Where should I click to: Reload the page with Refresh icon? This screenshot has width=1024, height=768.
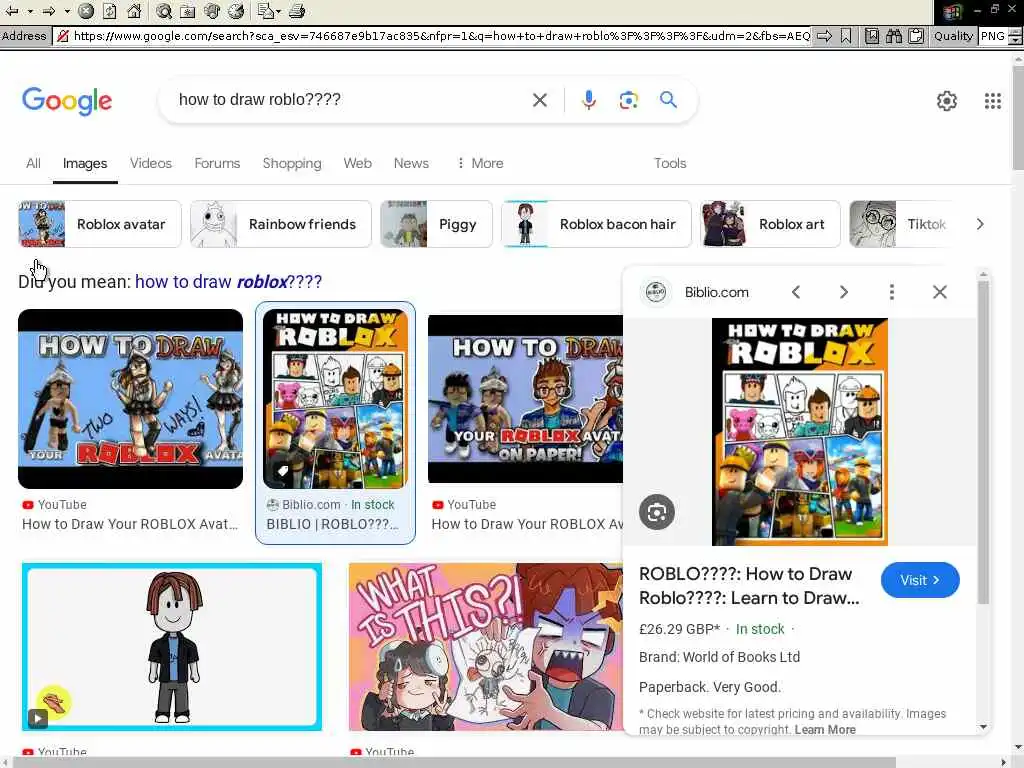[110, 11]
